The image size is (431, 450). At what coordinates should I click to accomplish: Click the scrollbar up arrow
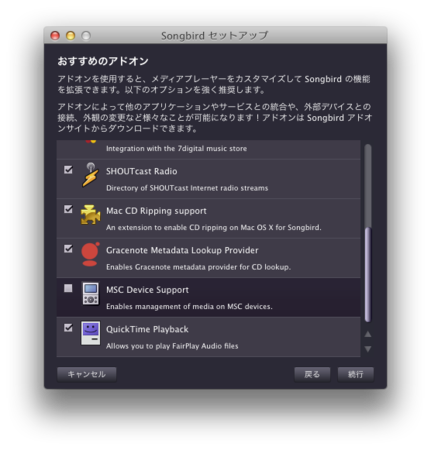(x=368, y=334)
